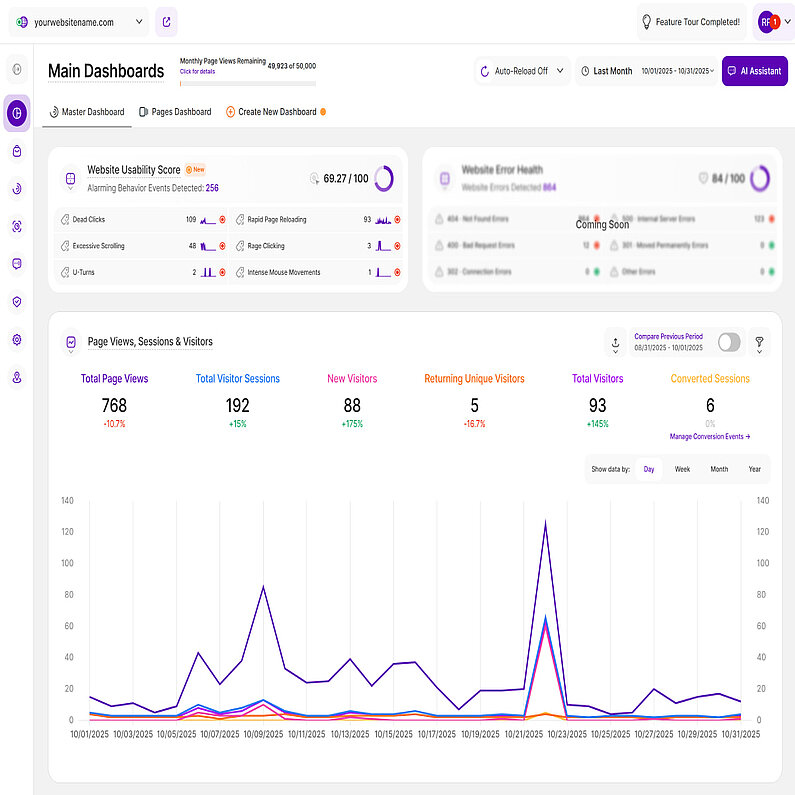The height and width of the screenshot is (795, 795).
Task: Switch to the Pages Dashboard tab
Action: pos(175,112)
